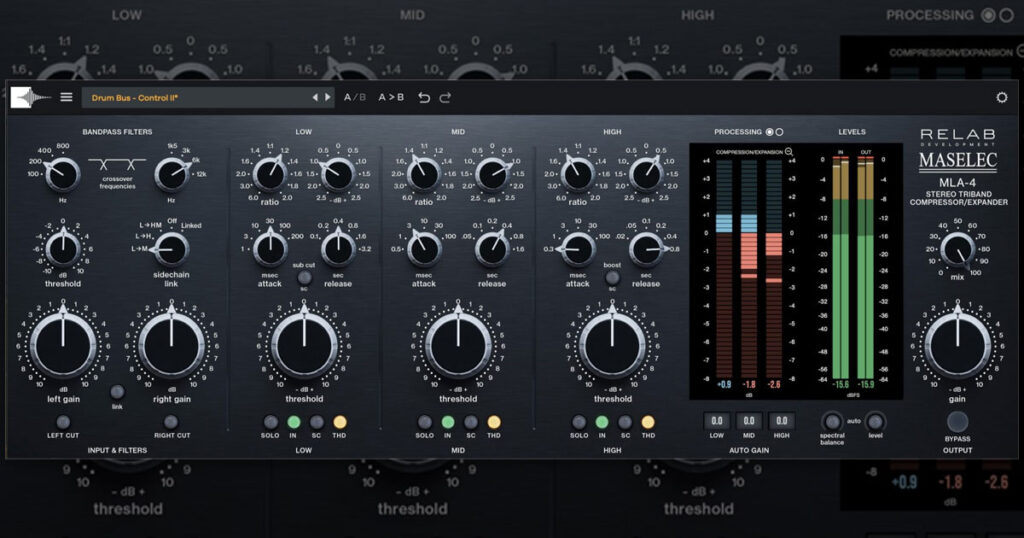This screenshot has width=1024, height=538.
Task: Go to previous preset arrow
Action: coord(315,97)
